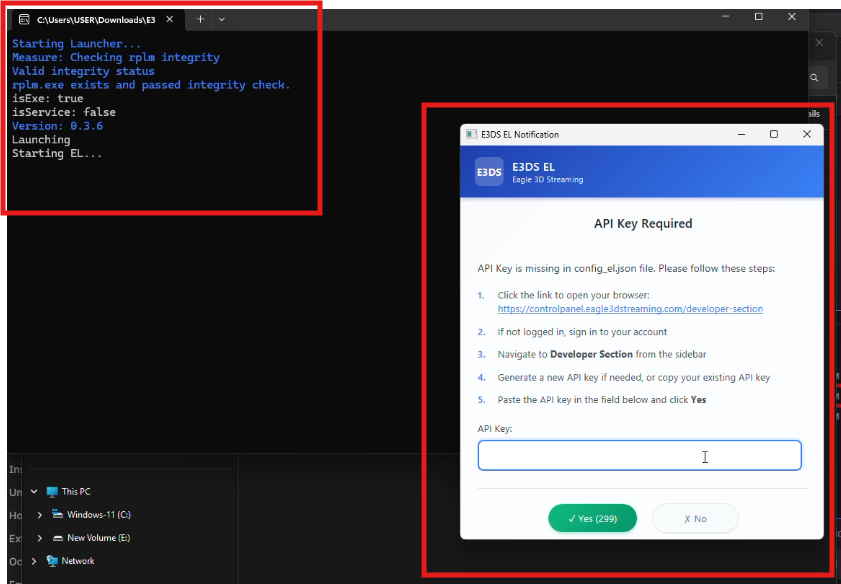Close the terminal window
The width and height of the screenshot is (841, 584).
coord(792,17)
